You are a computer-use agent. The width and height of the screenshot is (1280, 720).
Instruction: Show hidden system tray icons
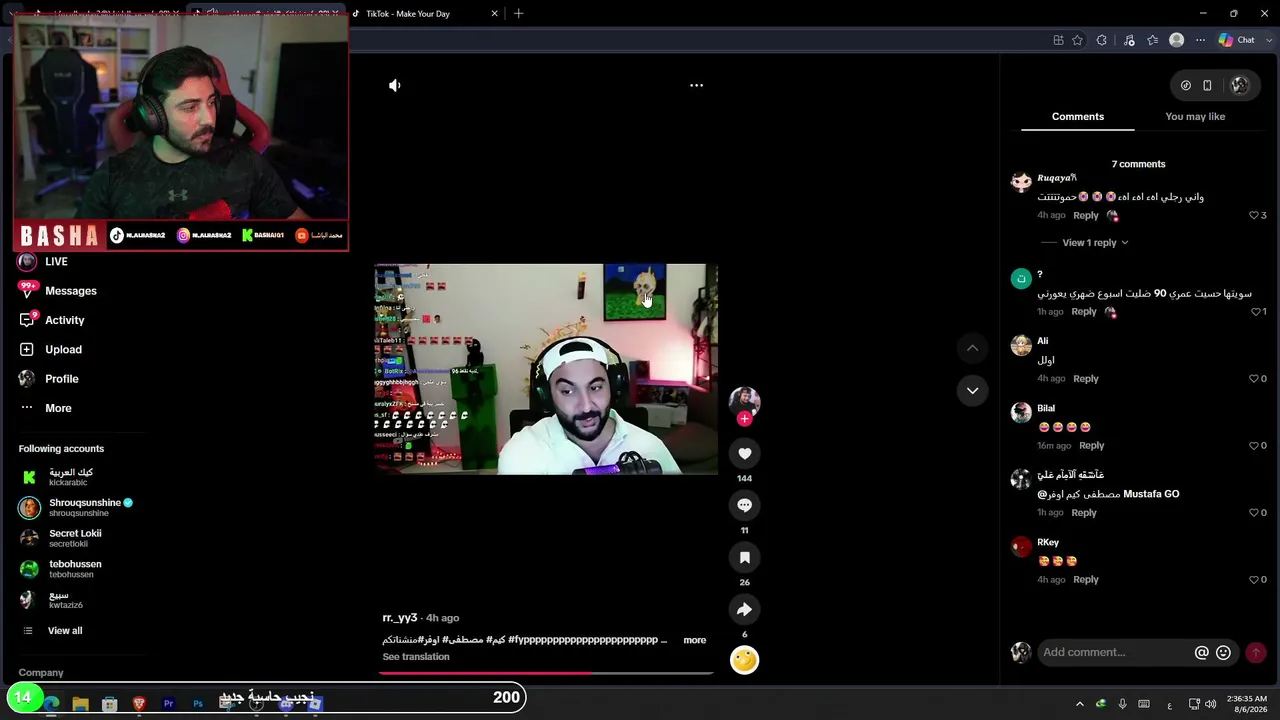coord(1079,704)
